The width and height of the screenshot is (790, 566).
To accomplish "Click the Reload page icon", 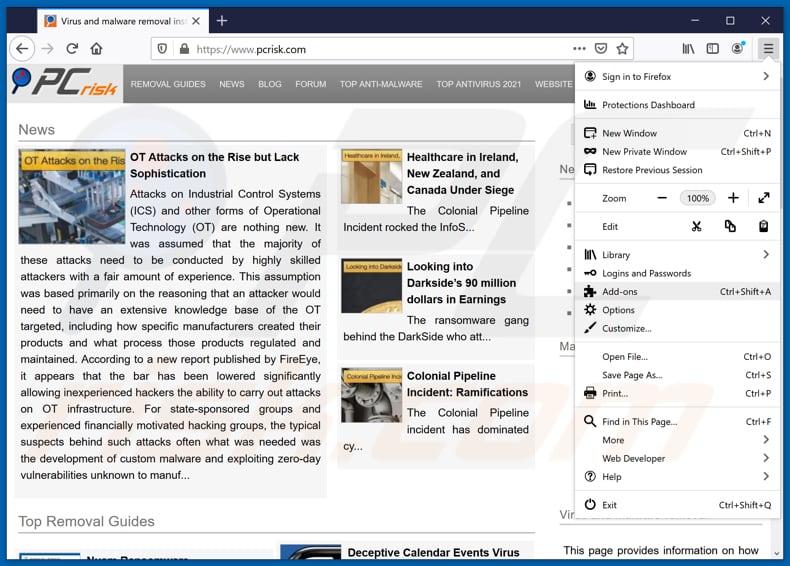I will click(x=72, y=48).
